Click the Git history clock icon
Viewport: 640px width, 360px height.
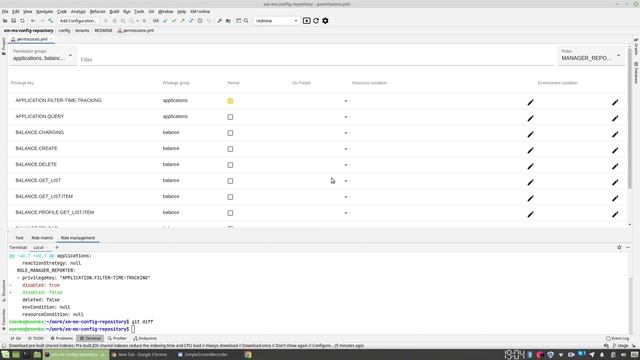tap(200, 20)
